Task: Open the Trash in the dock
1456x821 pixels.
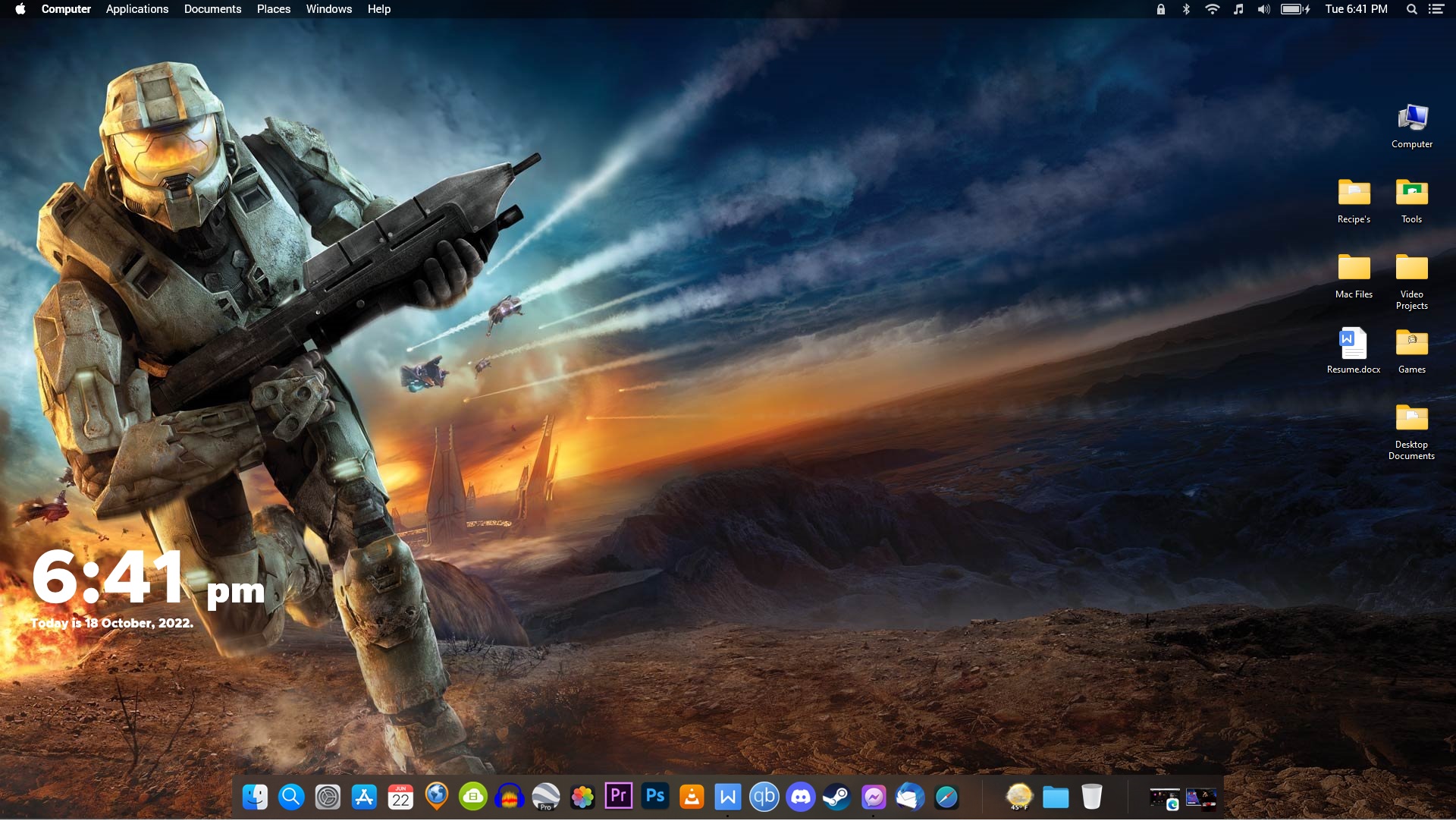Action: point(1091,797)
